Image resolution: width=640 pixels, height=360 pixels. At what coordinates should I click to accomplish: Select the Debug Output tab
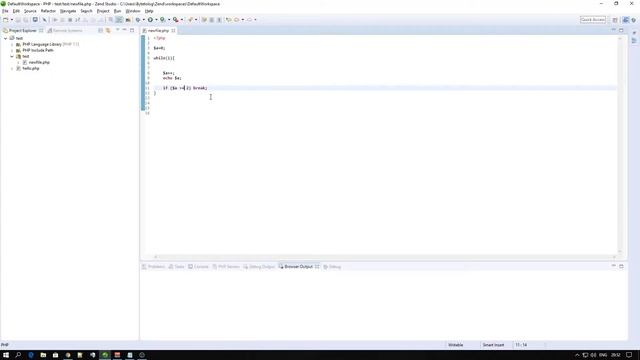coord(259,267)
